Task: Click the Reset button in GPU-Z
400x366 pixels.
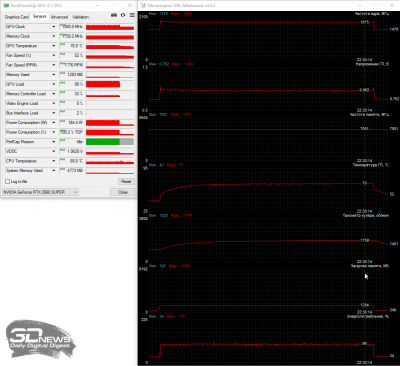Action: [126, 181]
